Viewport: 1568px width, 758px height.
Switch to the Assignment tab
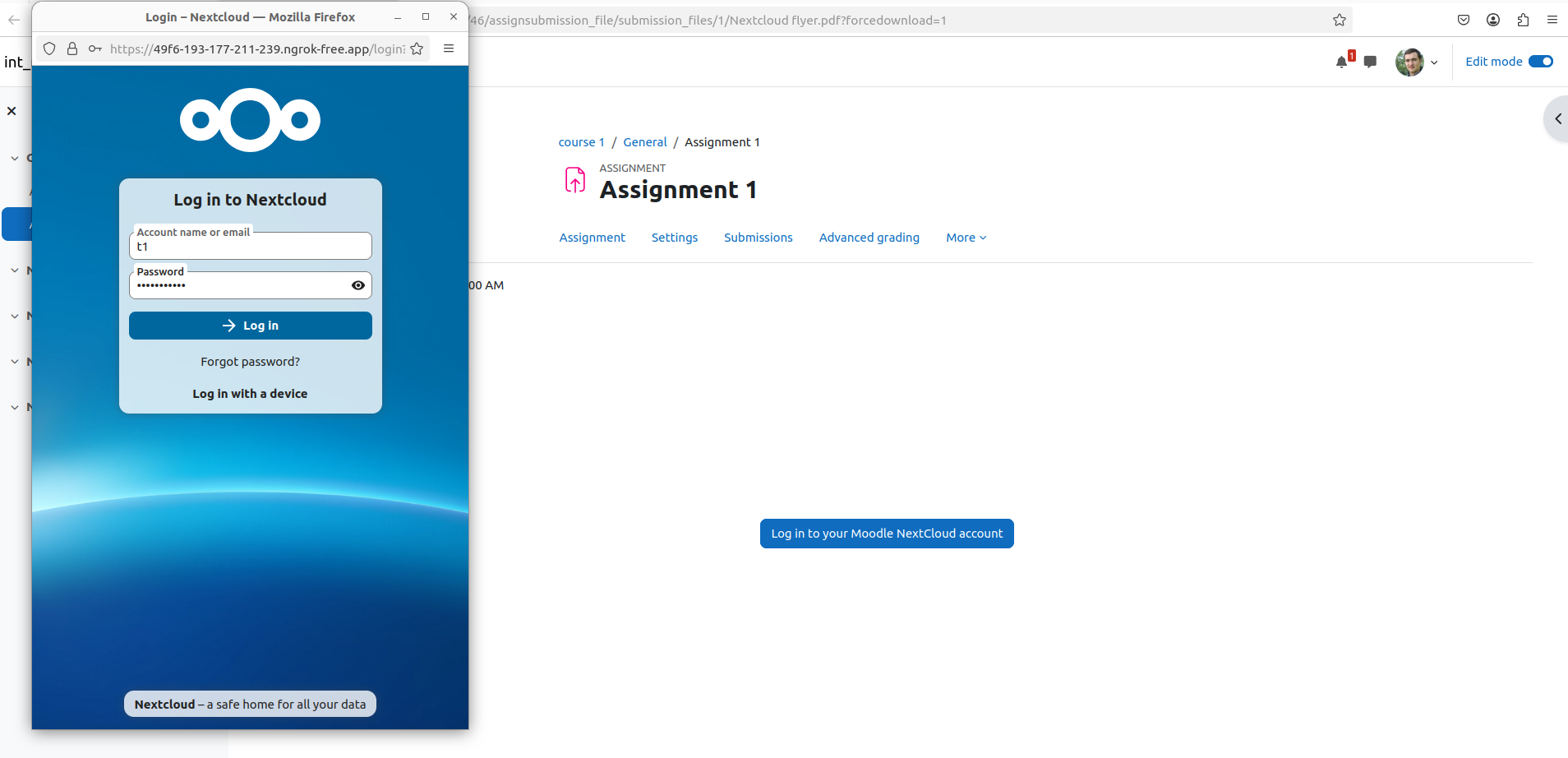pyautogui.click(x=593, y=238)
